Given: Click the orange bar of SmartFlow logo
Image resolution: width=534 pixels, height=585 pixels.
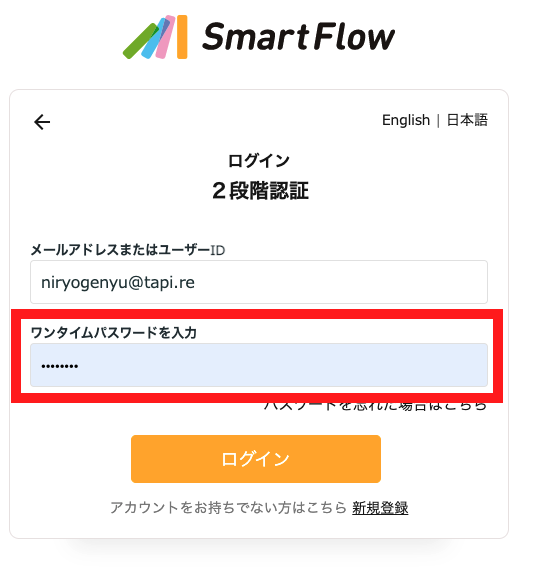Looking at the screenshot, I should 182,37.
